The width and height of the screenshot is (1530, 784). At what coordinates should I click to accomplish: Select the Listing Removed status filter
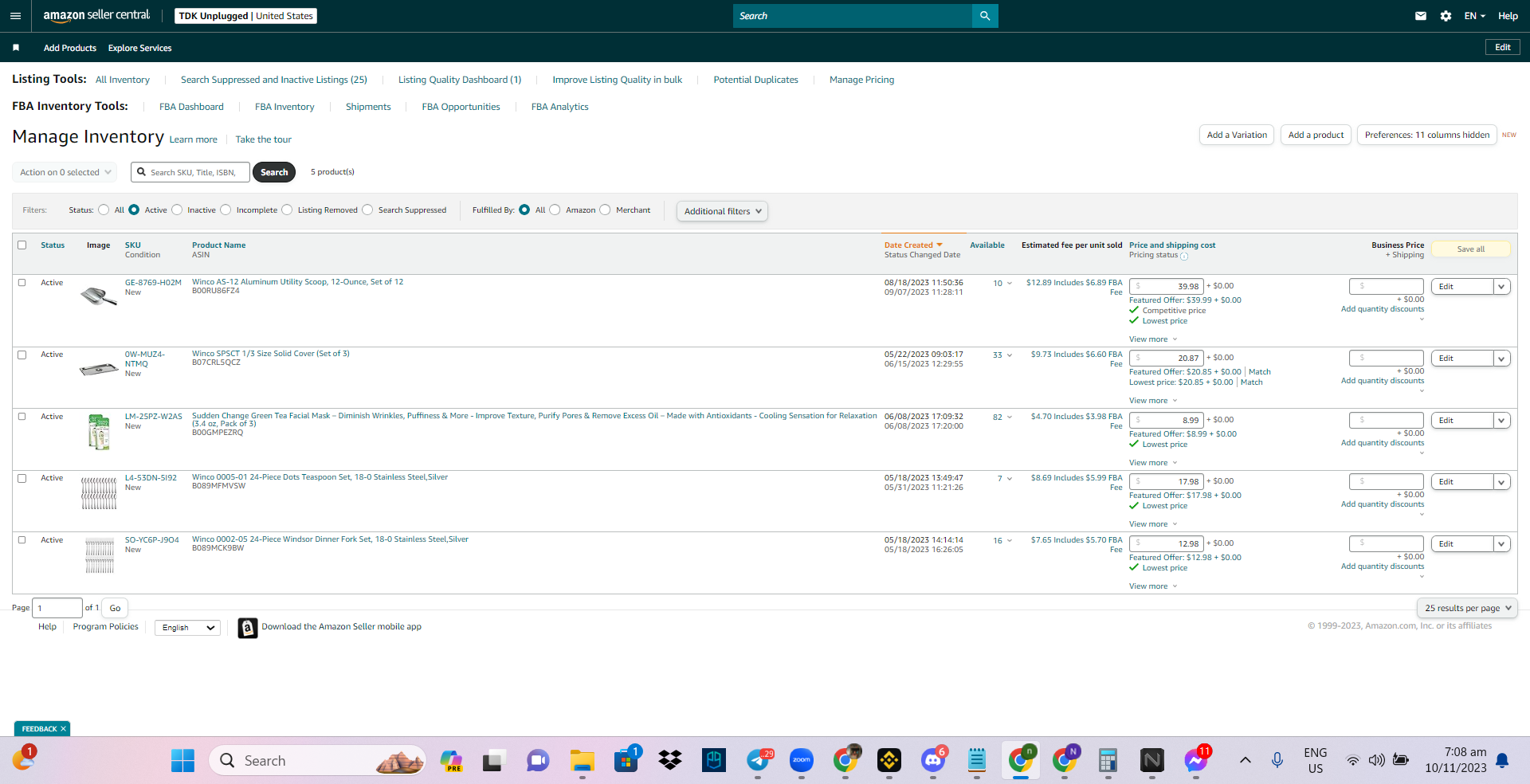pos(287,210)
